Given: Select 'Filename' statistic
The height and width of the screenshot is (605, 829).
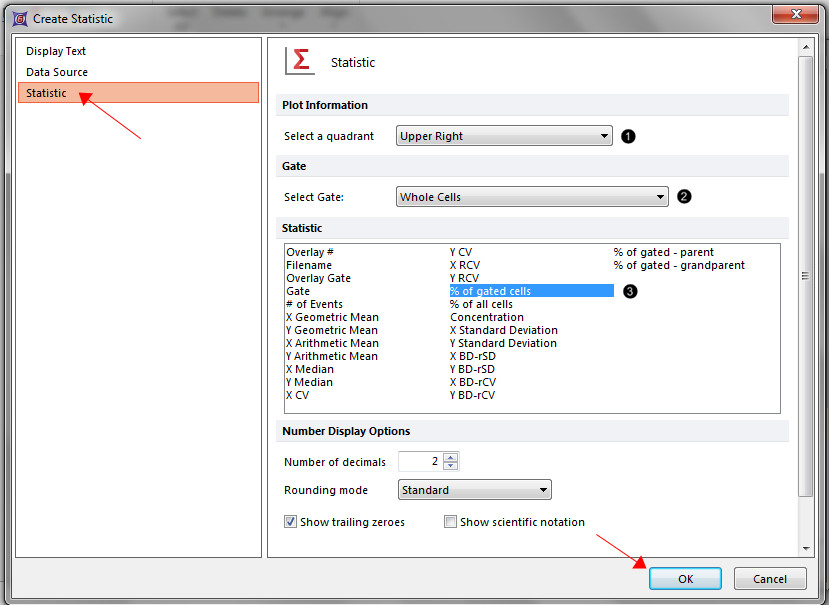Looking at the screenshot, I should click(309, 265).
